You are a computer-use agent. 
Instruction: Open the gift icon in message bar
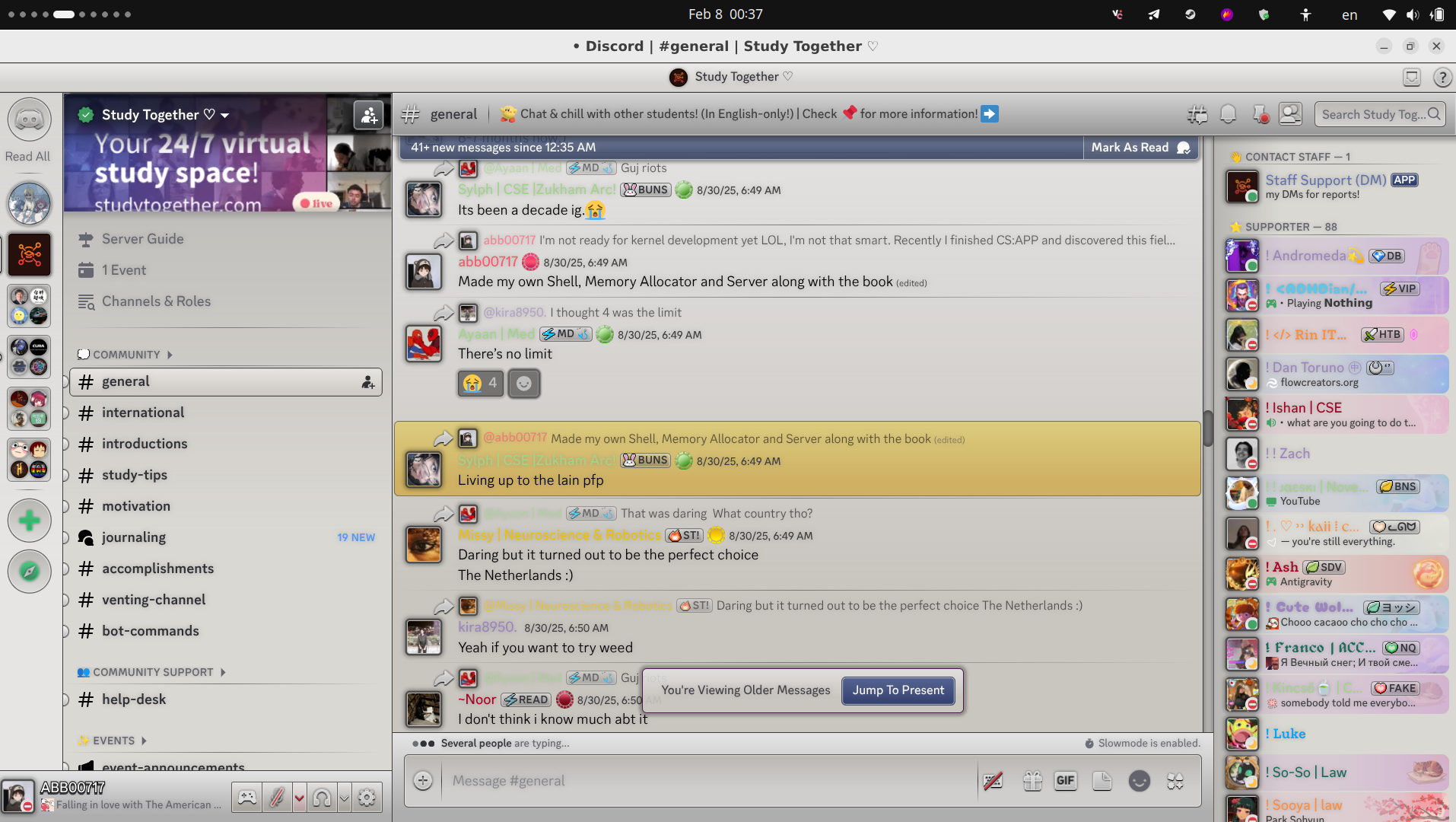[1032, 780]
